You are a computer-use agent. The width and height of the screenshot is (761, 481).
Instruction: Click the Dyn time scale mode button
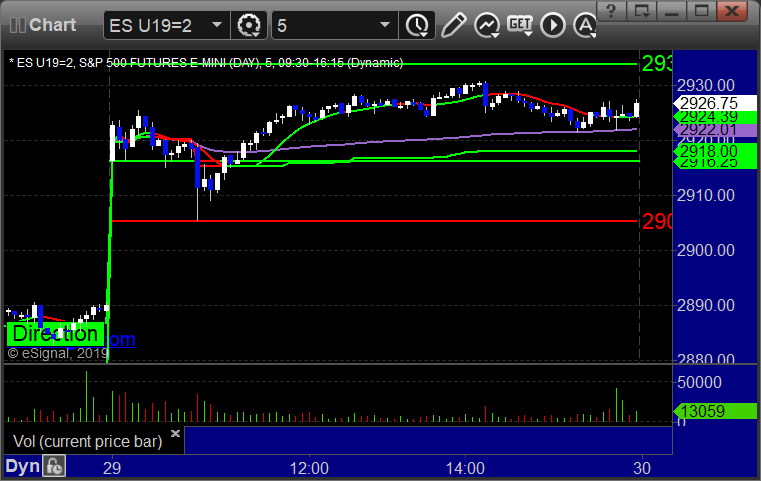22,466
